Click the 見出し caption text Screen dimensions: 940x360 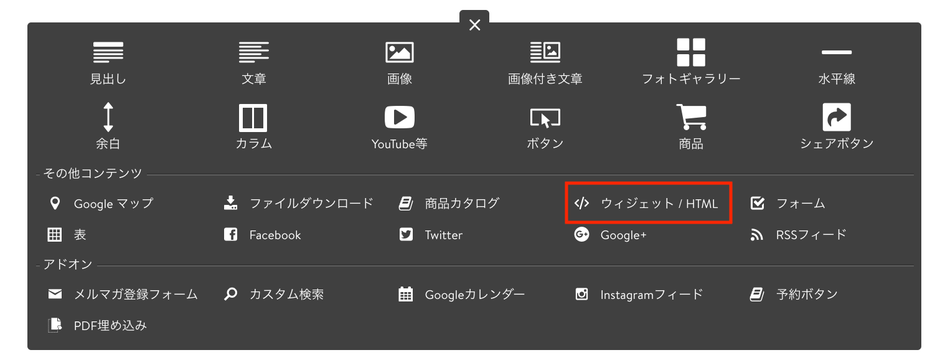(108, 78)
